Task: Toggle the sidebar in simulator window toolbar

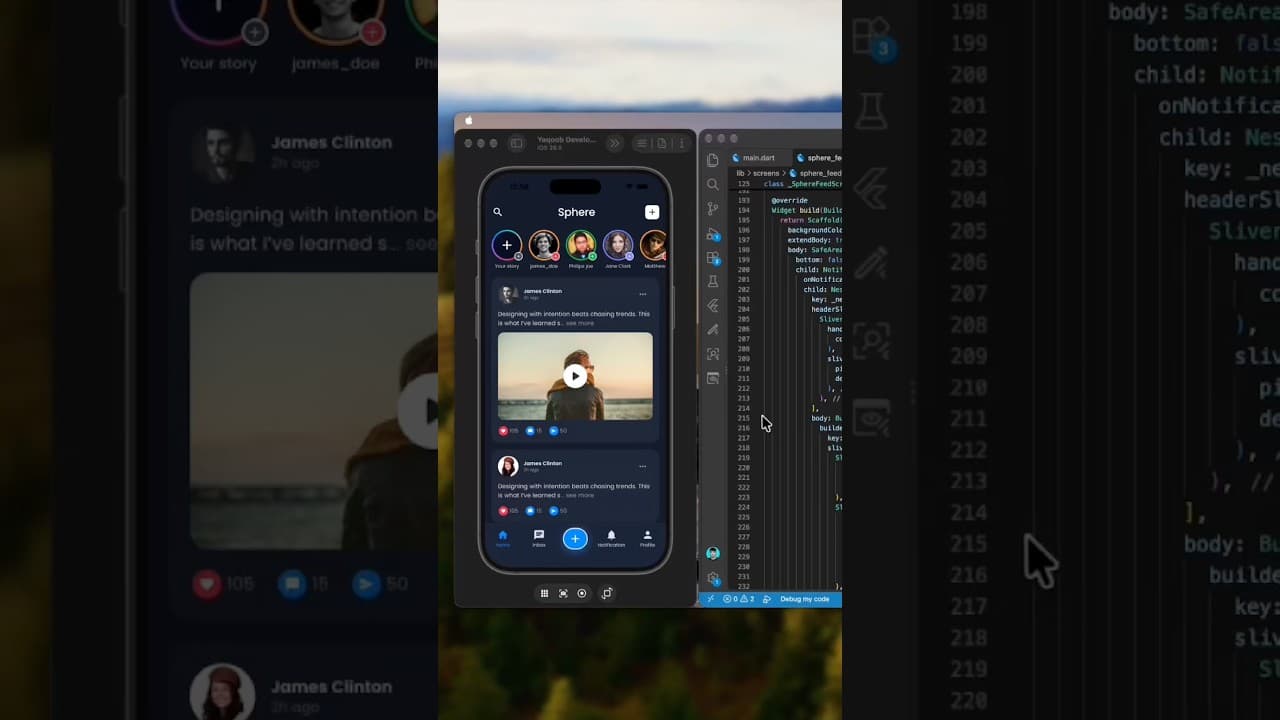Action: (517, 143)
